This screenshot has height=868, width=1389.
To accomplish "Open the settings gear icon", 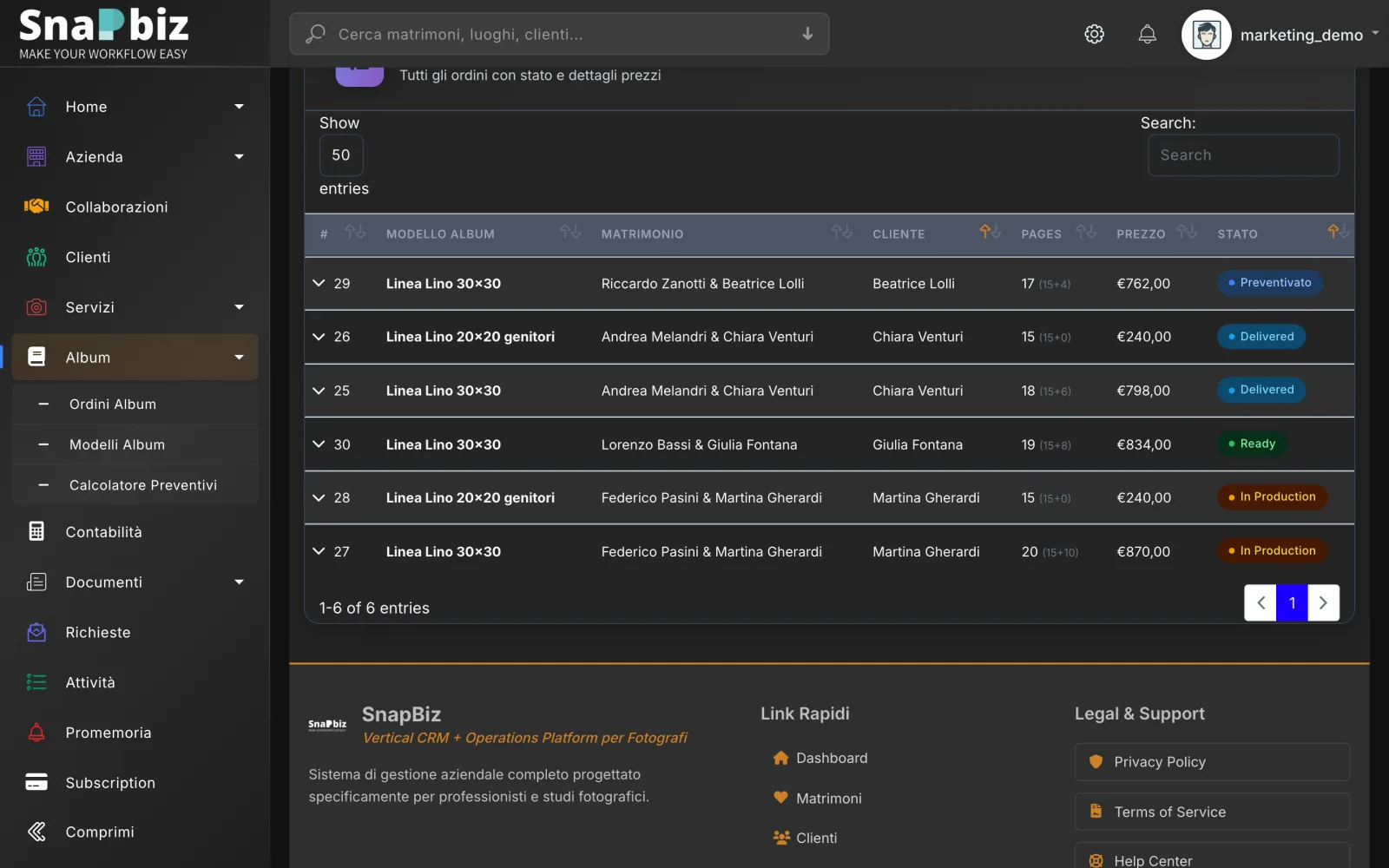I will pyautogui.click(x=1094, y=34).
